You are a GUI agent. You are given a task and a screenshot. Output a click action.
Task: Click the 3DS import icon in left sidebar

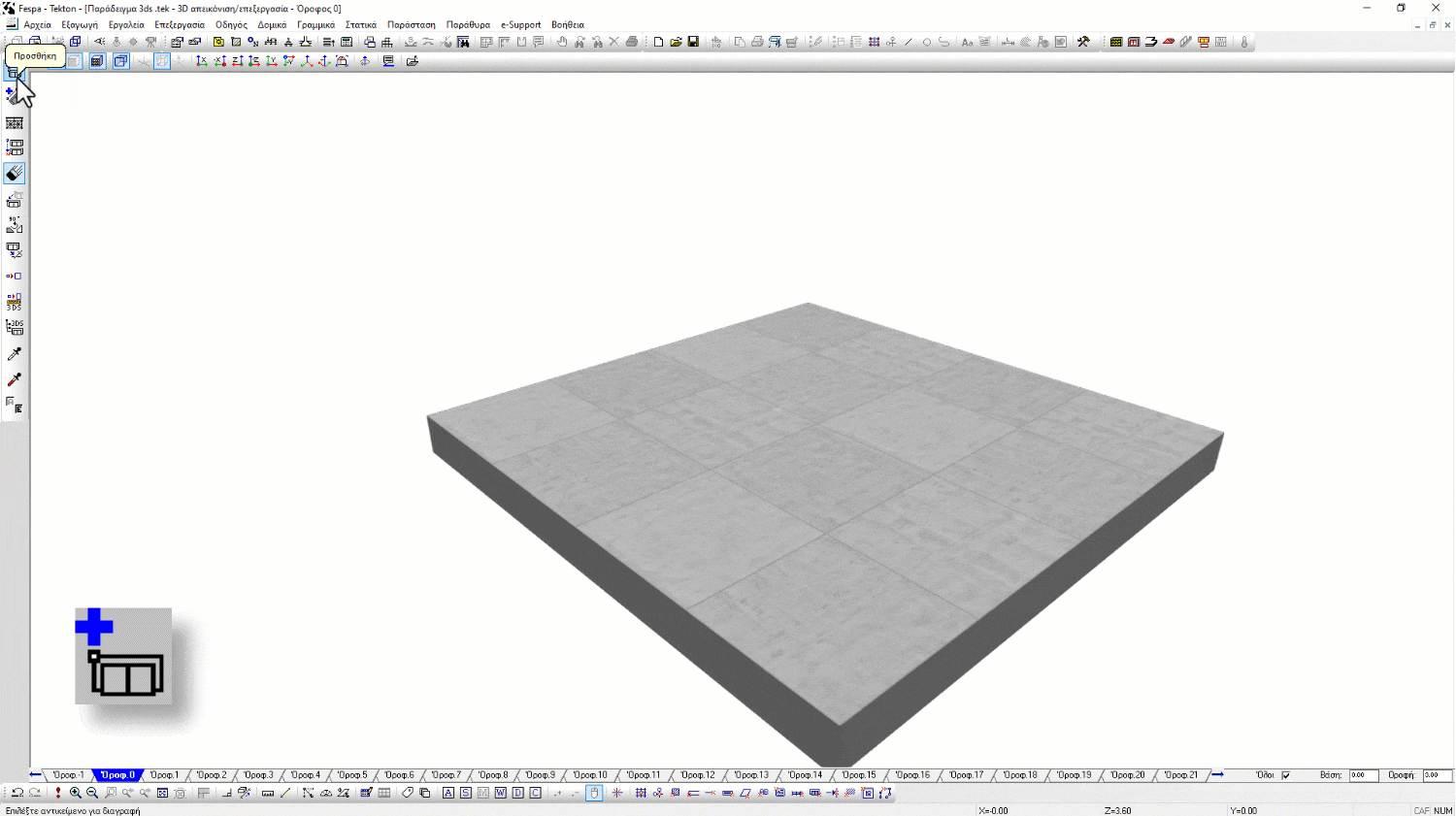click(x=15, y=302)
